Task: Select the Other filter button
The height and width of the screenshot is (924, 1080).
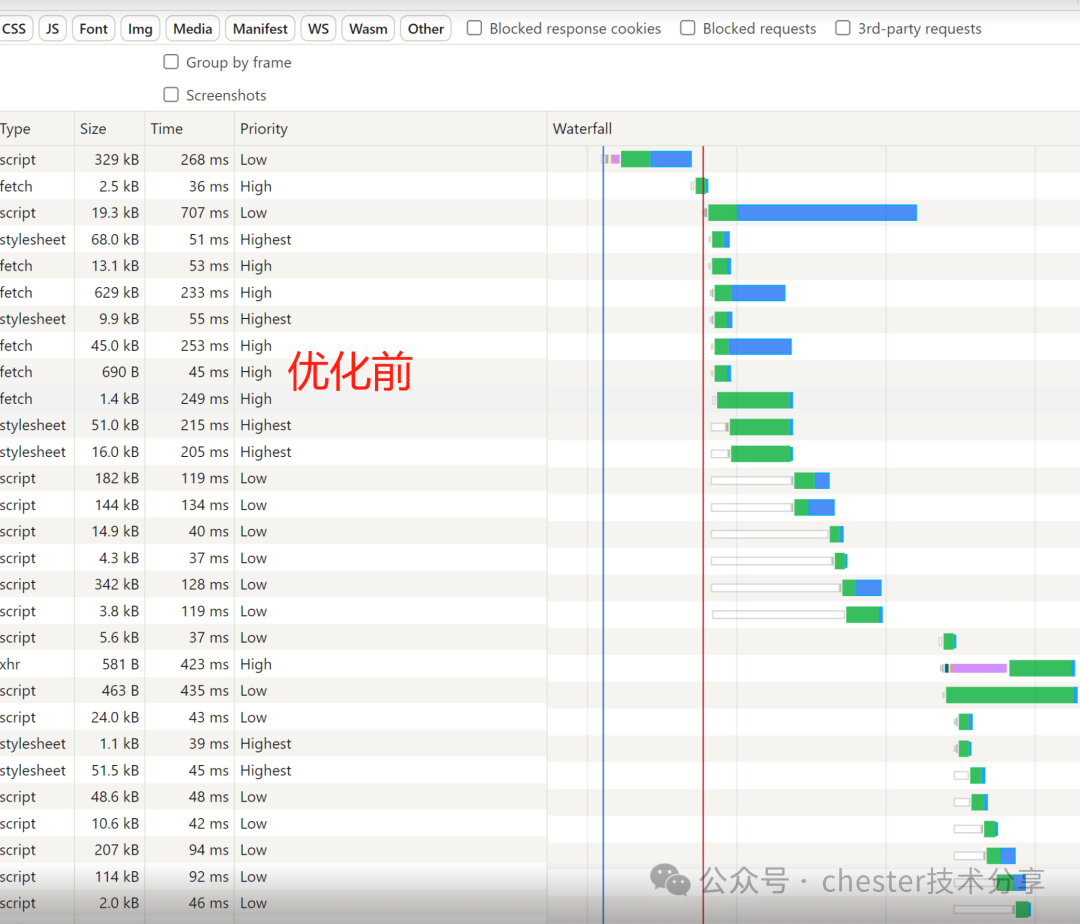Action: point(426,29)
